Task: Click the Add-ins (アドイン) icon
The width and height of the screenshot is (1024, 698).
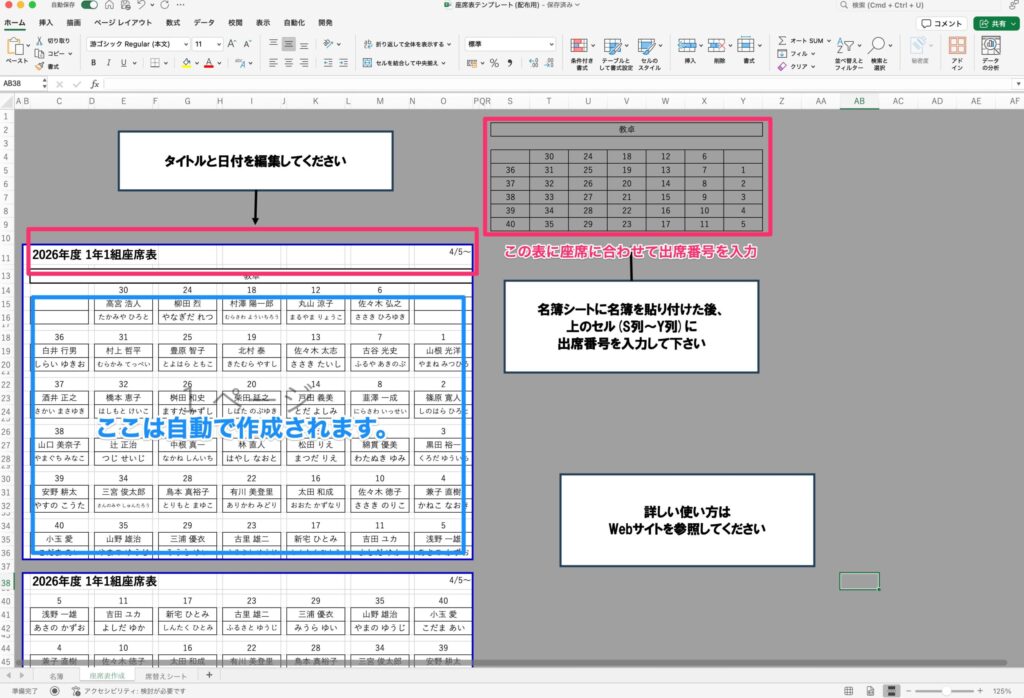Action: [x=957, y=52]
